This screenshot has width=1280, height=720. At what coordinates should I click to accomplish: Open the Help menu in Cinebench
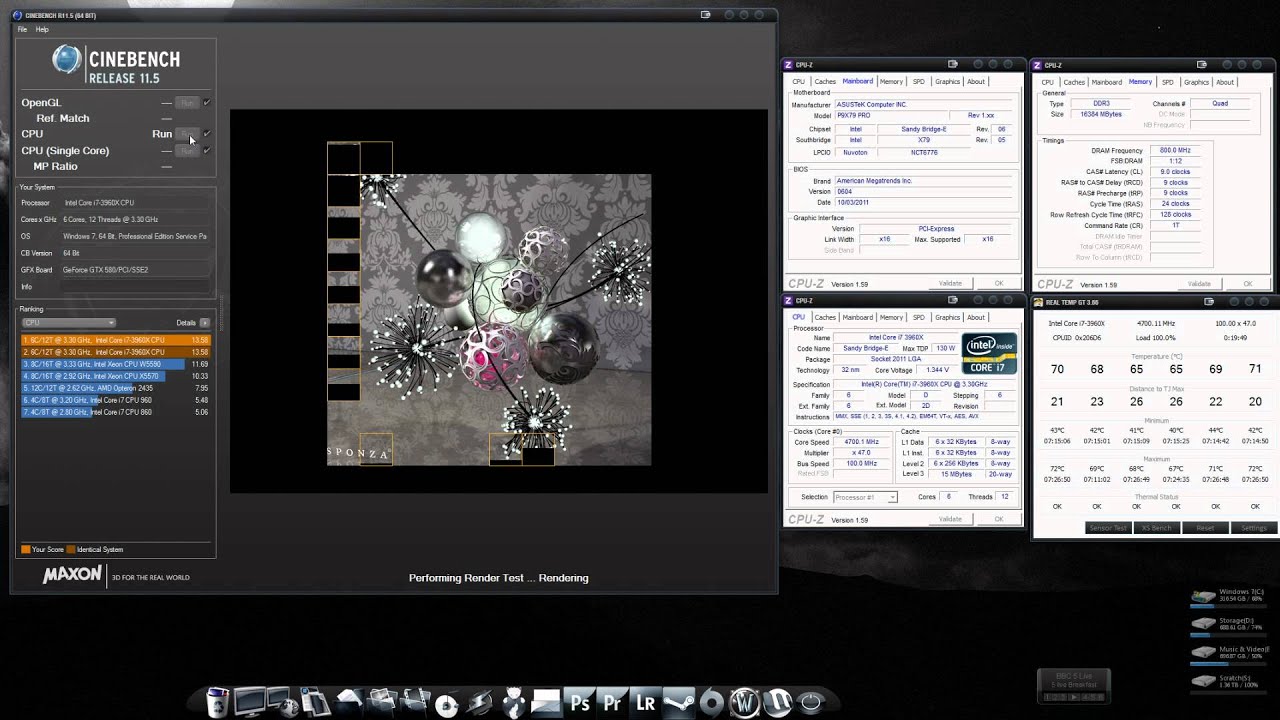click(42, 29)
